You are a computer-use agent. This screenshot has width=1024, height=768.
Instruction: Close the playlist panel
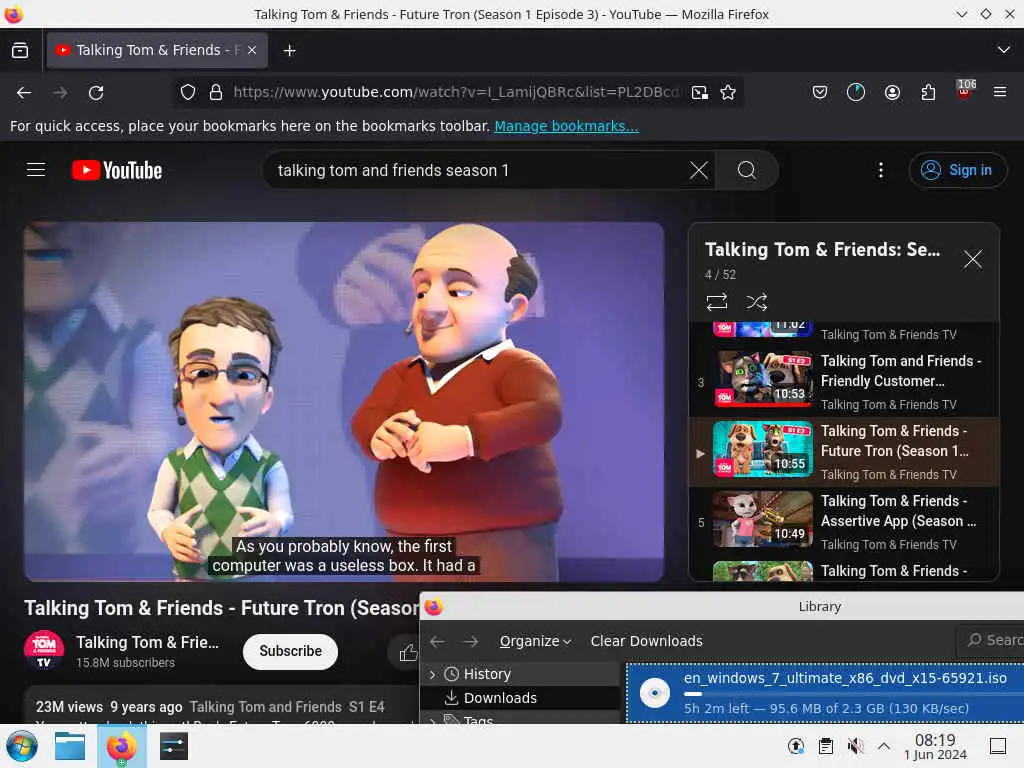[x=972, y=259]
